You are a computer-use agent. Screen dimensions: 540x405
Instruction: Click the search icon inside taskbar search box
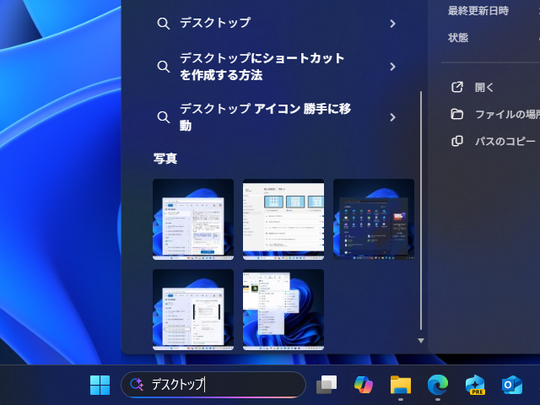click(x=137, y=384)
